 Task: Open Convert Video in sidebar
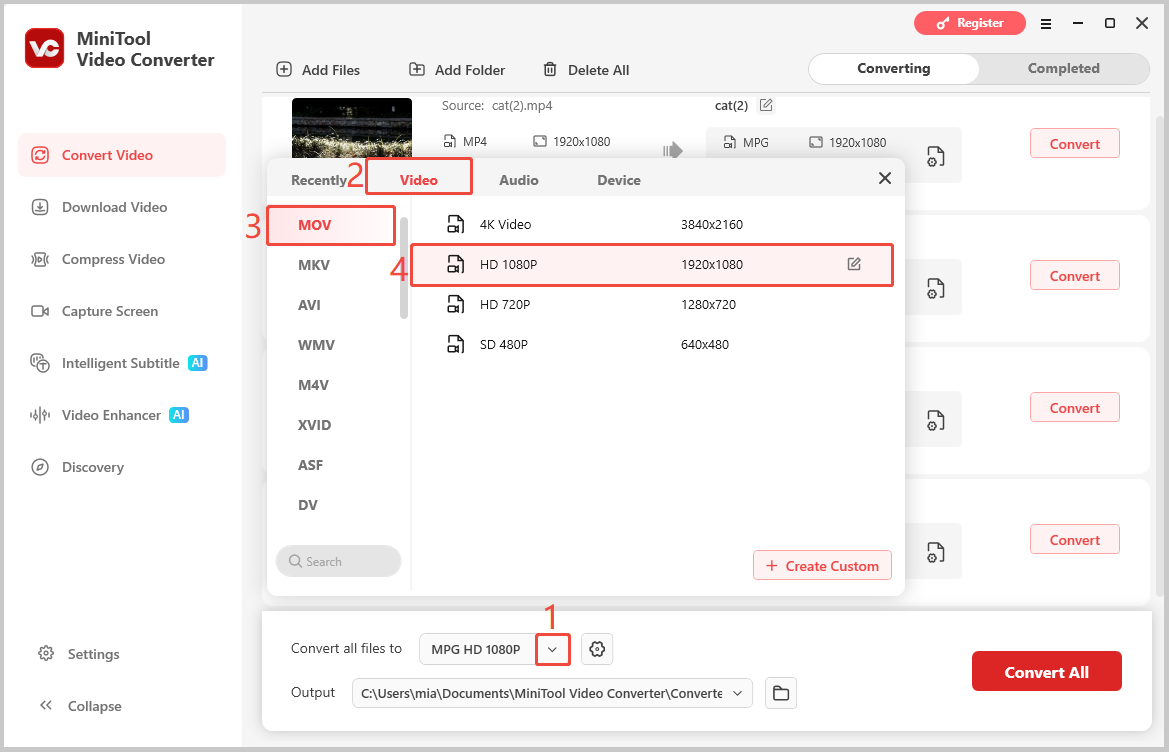point(122,155)
